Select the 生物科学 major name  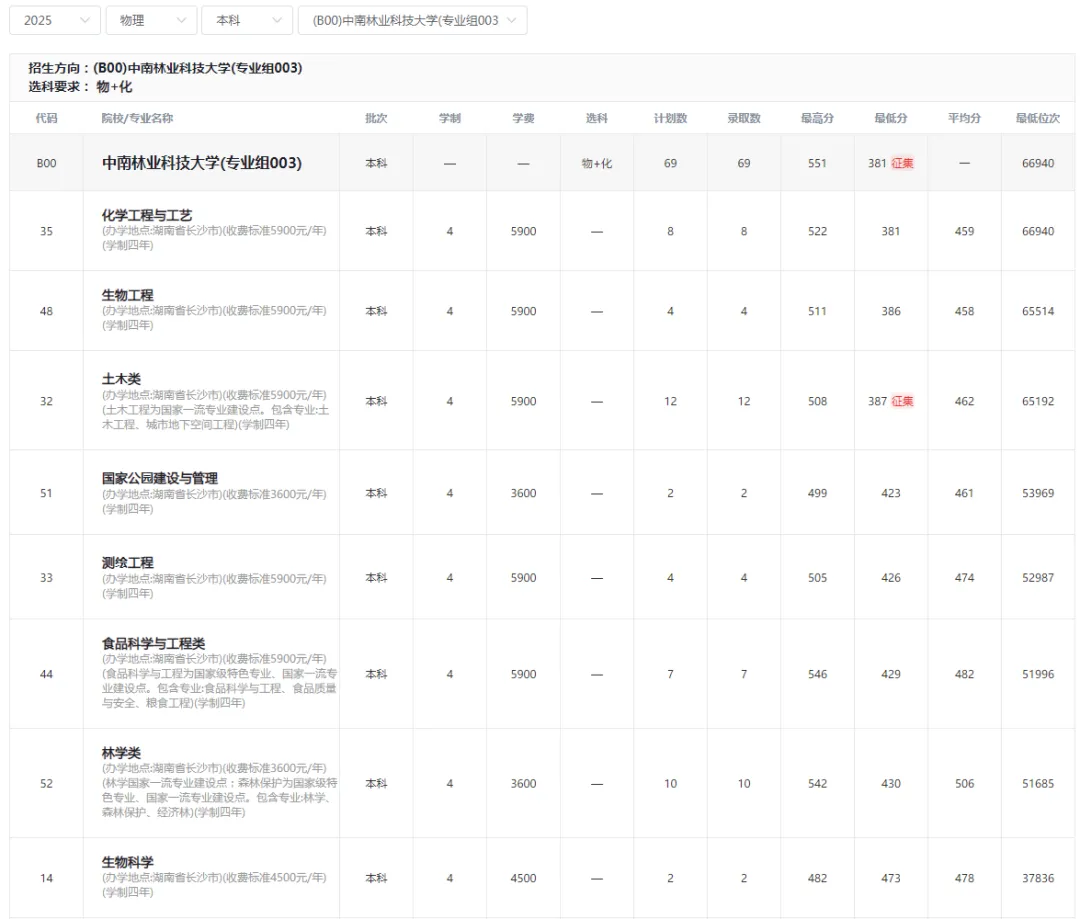coord(127,862)
